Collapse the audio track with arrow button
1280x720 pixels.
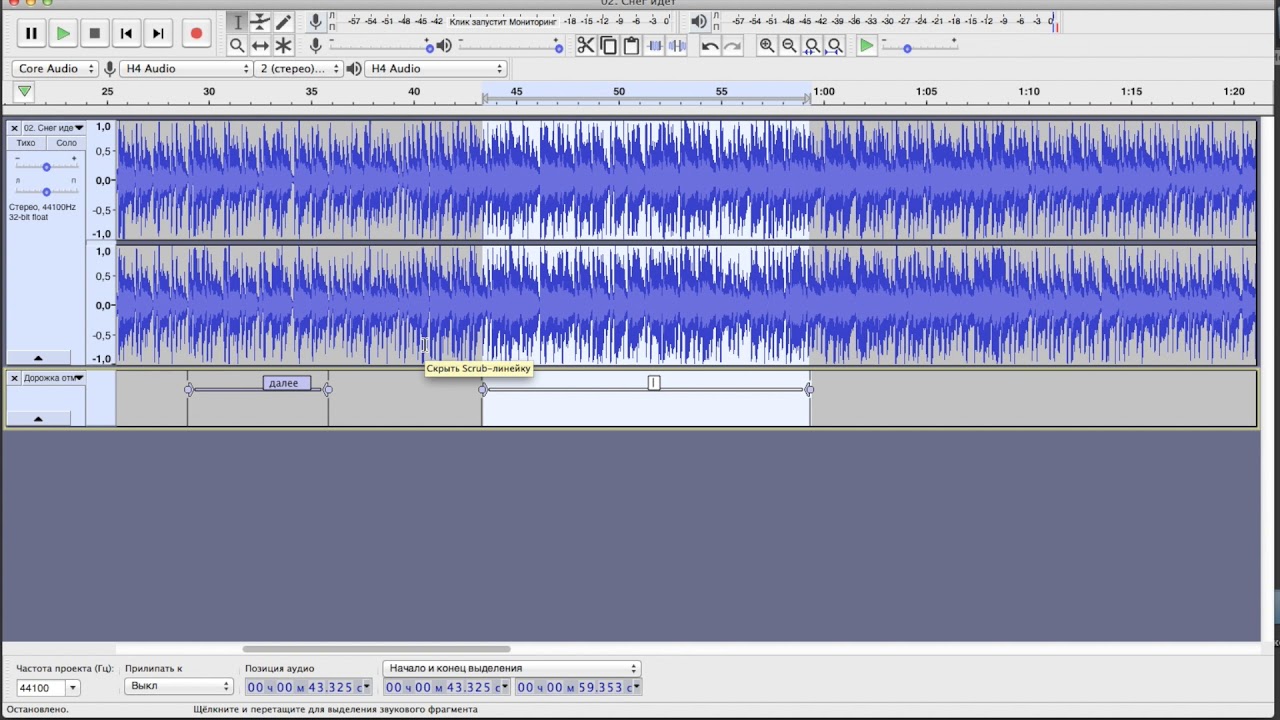pyautogui.click(x=38, y=358)
